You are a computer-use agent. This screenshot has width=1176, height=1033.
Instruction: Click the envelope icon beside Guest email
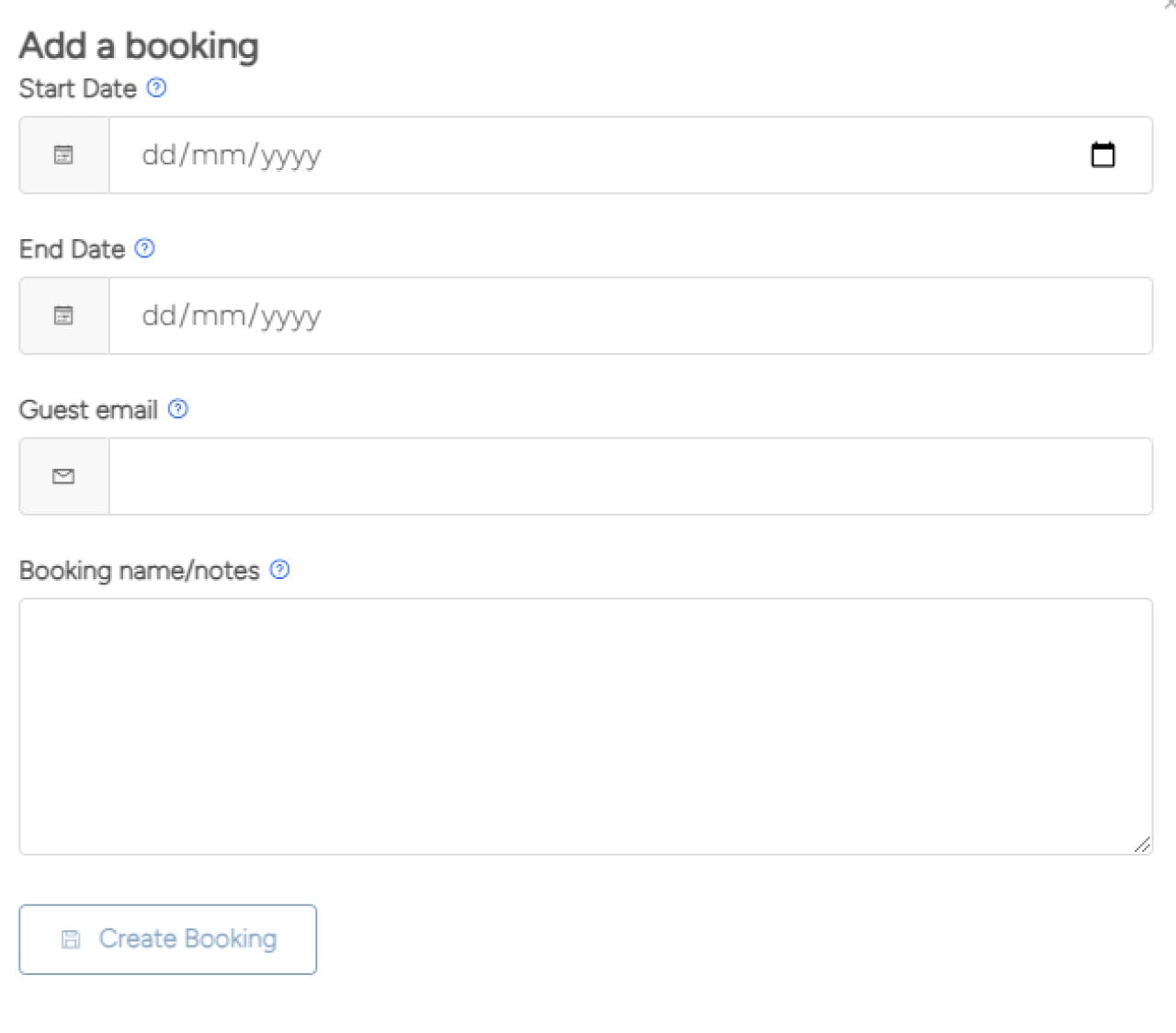[x=63, y=476]
